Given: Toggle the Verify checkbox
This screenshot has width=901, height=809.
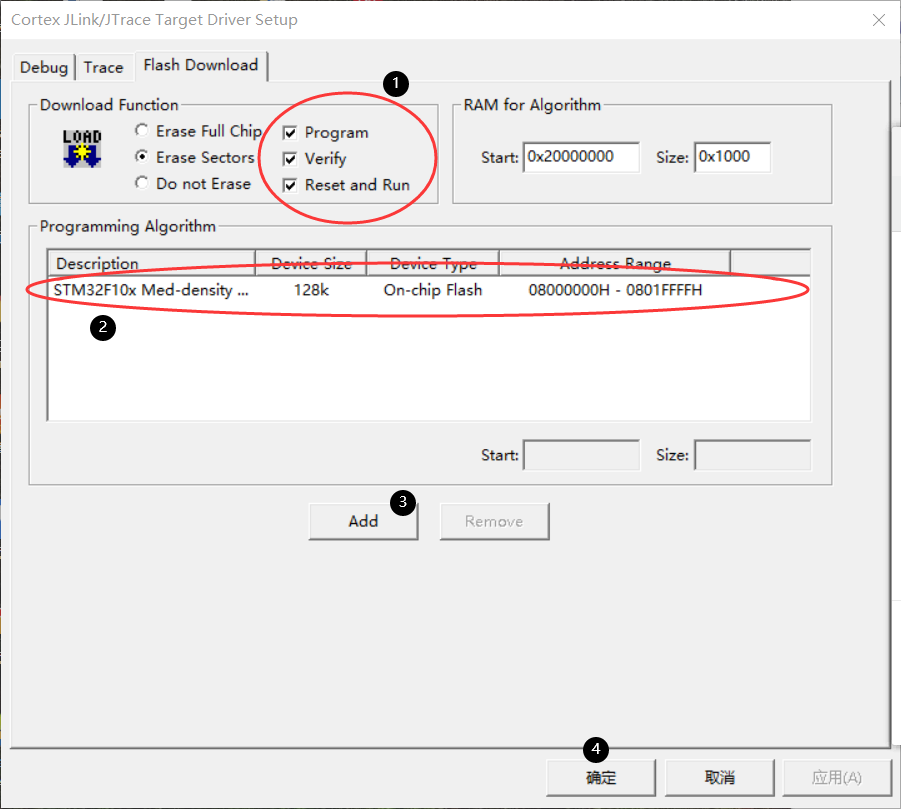Looking at the screenshot, I should tap(314, 159).
